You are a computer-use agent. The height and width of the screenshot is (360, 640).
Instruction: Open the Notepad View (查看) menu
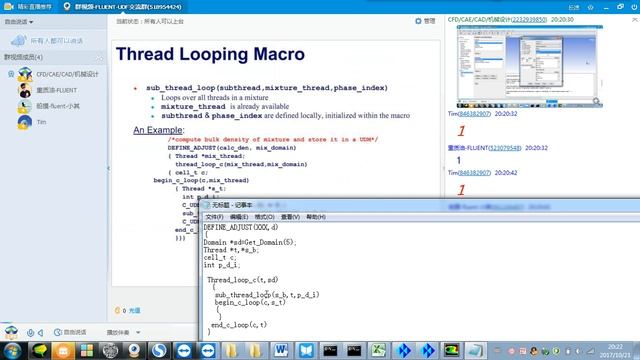coord(290,217)
